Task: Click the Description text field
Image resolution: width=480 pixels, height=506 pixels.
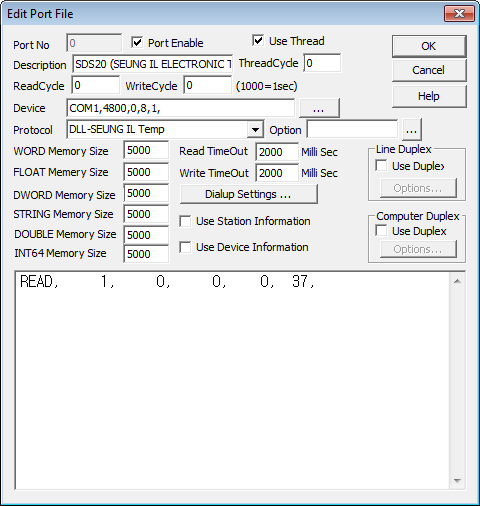Action: 152,64
